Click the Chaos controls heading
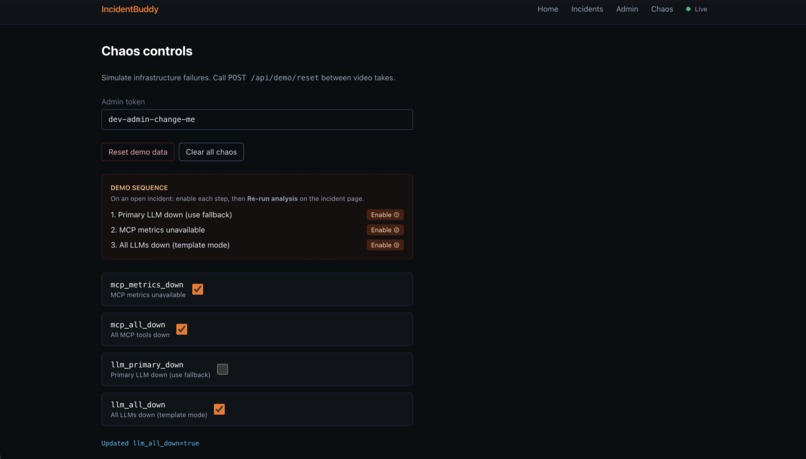This screenshot has width=806, height=459. pos(146,51)
